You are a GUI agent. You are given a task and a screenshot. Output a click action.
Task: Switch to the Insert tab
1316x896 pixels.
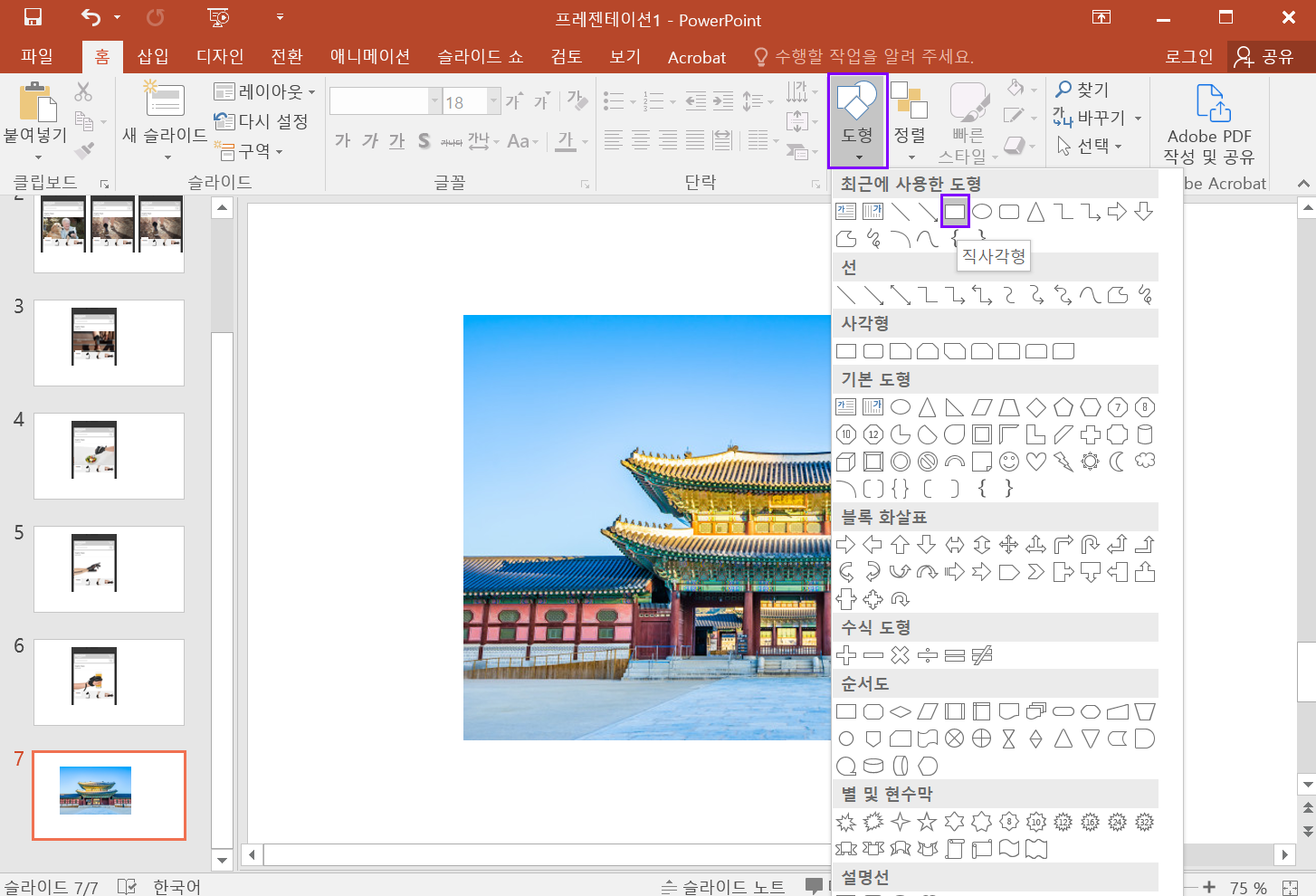(153, 56)
